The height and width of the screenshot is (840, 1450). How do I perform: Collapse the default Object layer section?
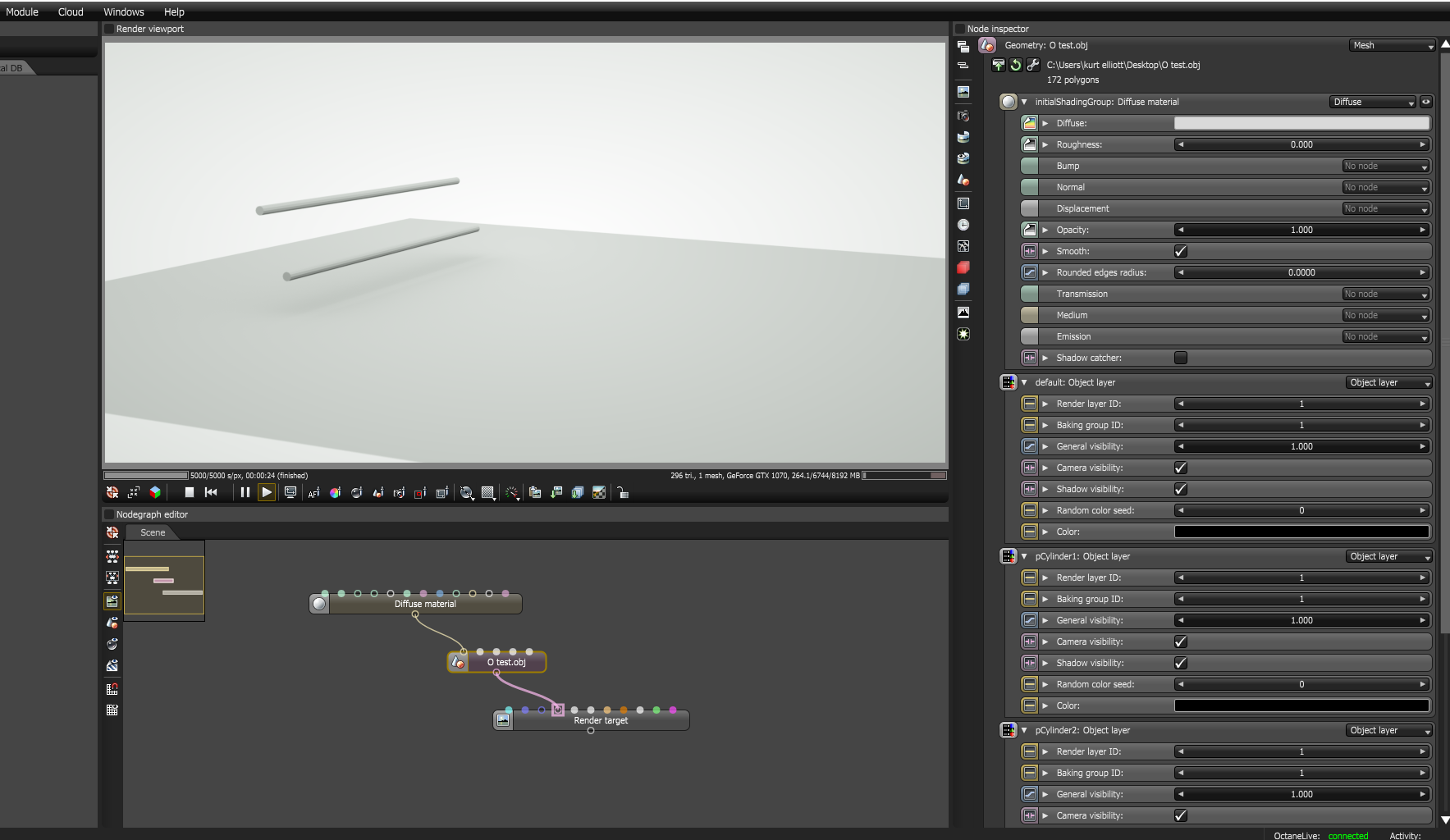tap(1024, 382)
